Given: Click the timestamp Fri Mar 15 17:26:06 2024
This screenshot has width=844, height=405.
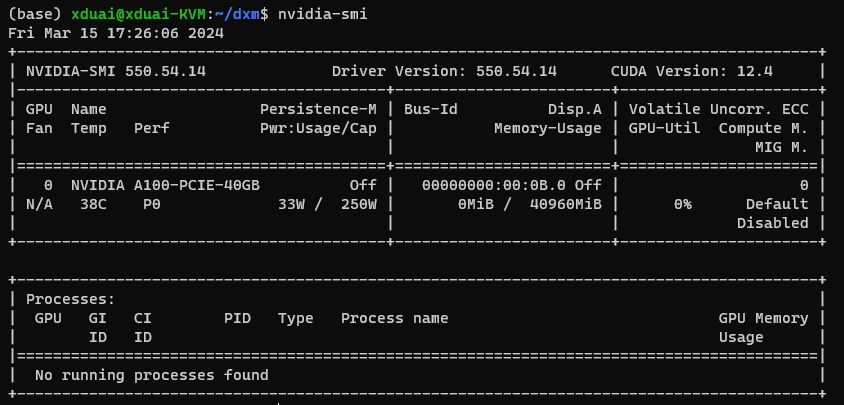Looking at the screenshot, I should pyautogui.click(x=115, y=33).
